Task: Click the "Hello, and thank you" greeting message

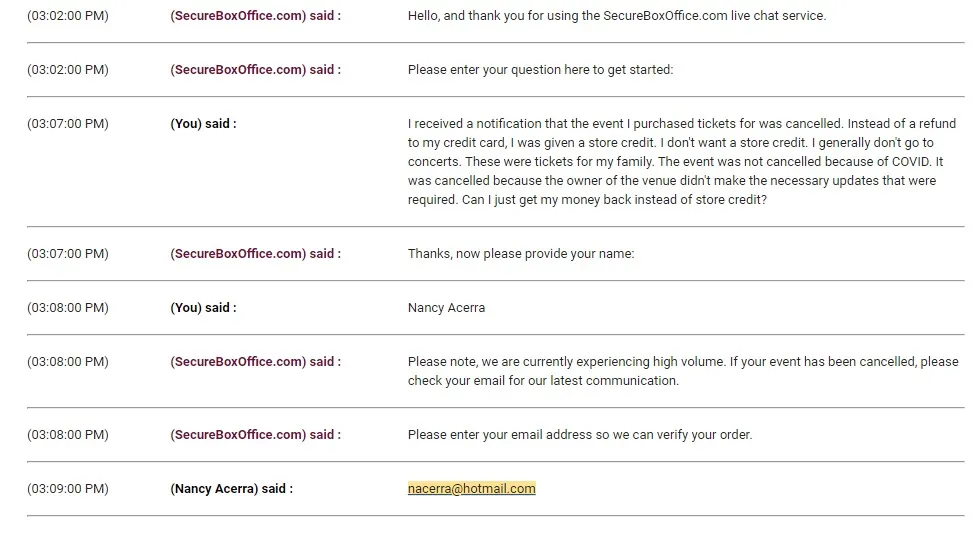Action: (x=617, y=16)
